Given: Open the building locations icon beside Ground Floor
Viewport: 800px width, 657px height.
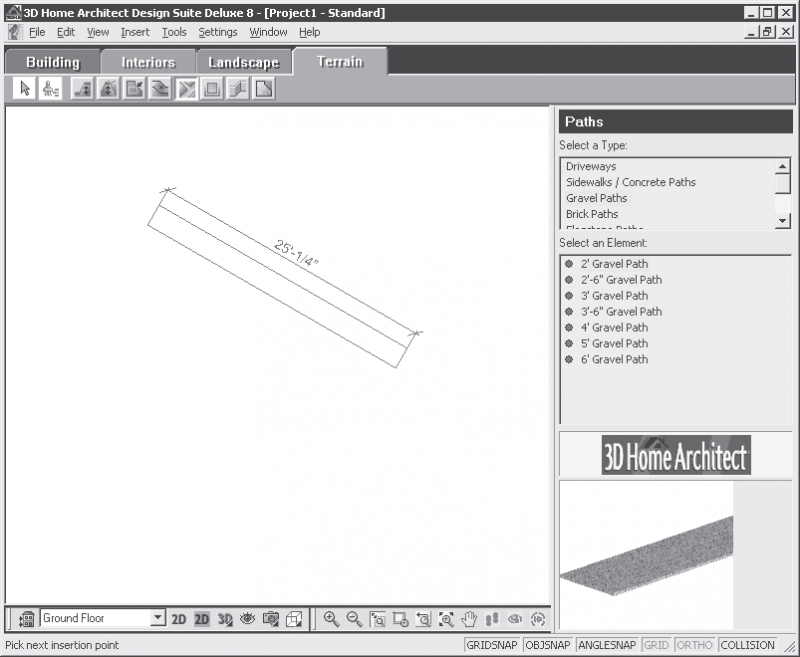Looking at the screenshot, I should coord(26,619).
